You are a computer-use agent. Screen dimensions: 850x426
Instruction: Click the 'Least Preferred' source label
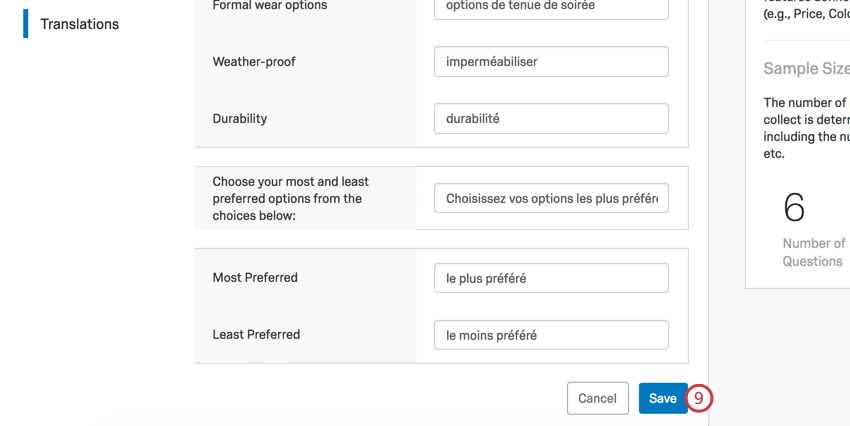point(256,335)
